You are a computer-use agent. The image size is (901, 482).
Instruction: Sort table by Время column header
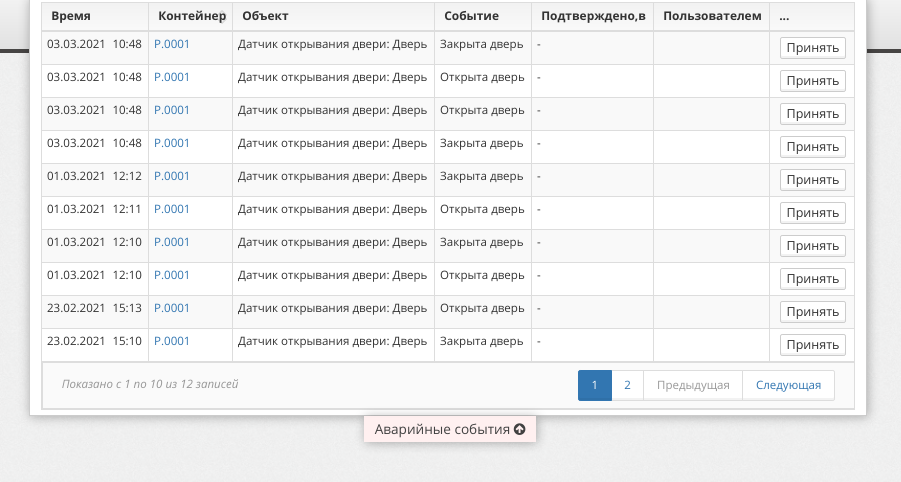71,16
